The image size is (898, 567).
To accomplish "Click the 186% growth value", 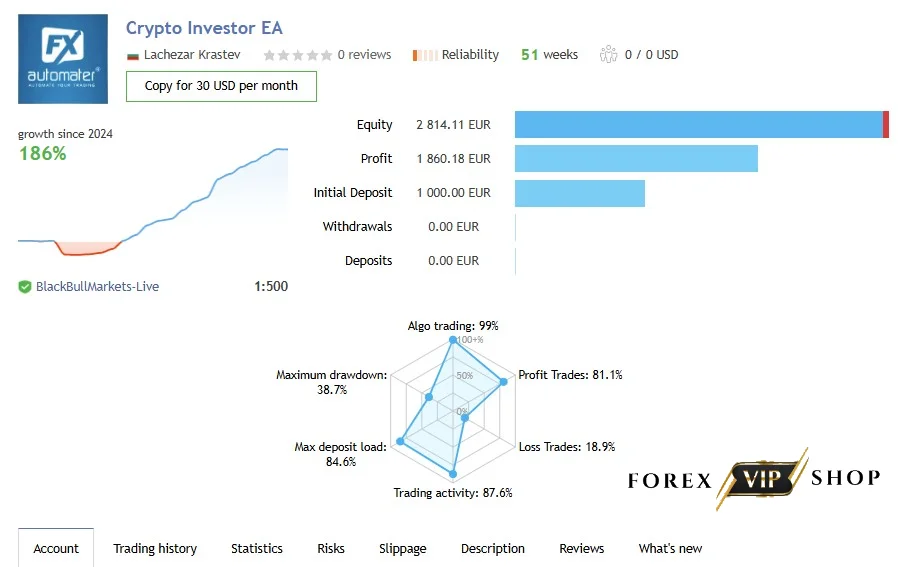I will [x=43, y=153].
